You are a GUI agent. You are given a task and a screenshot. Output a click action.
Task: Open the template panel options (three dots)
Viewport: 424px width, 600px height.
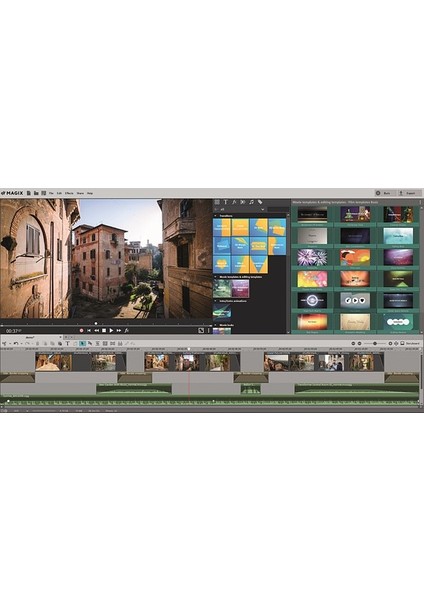[421, 202]
